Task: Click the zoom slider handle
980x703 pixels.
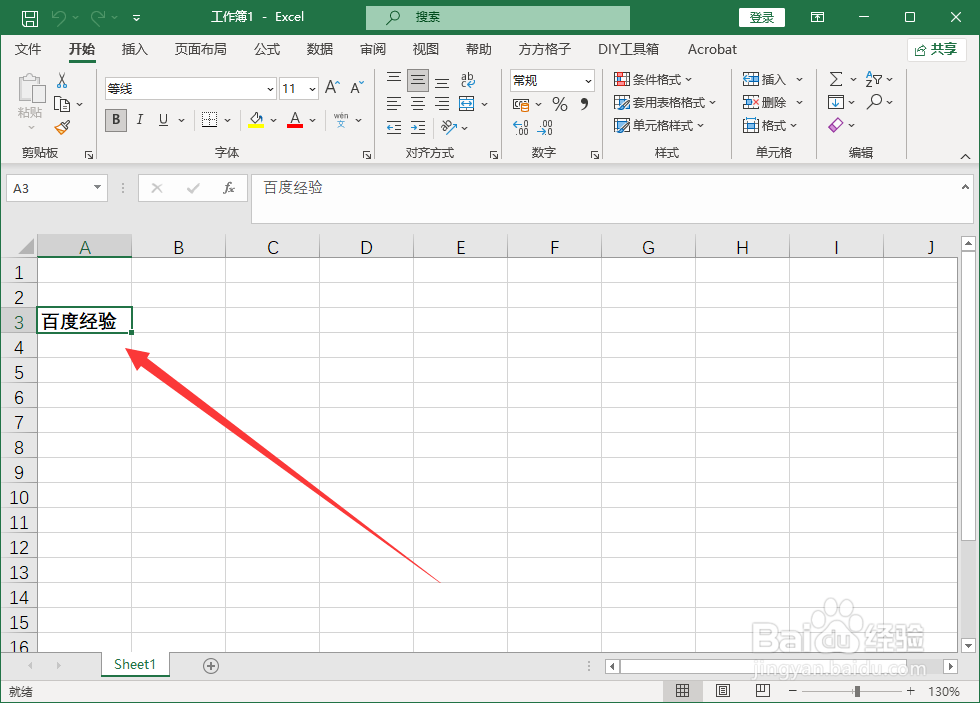Action: coord(858,691)
